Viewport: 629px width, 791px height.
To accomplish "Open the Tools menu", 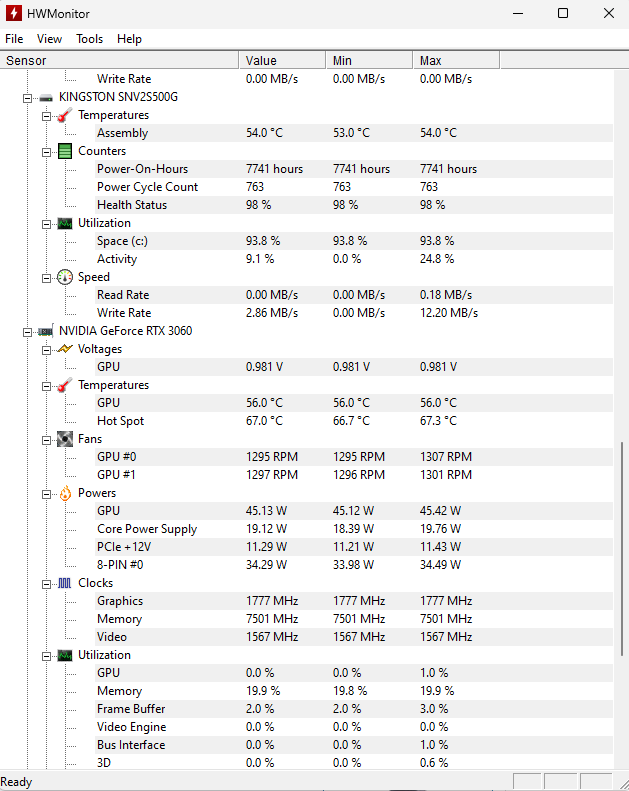I will pos(89,39).
